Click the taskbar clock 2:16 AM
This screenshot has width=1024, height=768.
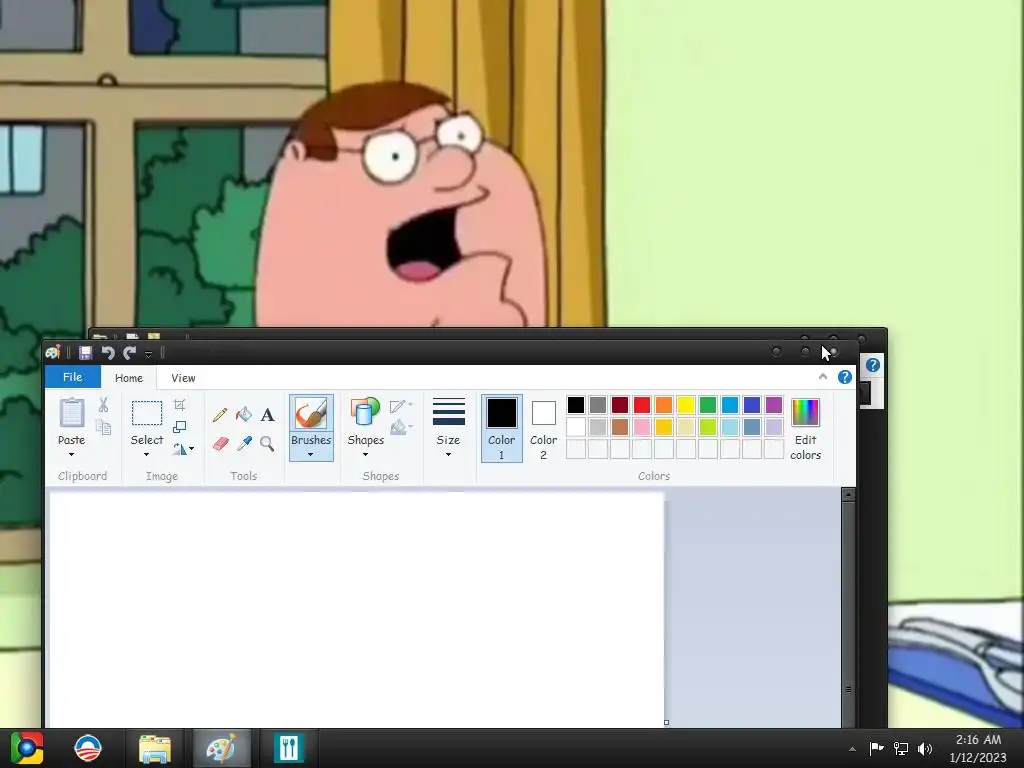pyautogui.click(x=978, y=740)
